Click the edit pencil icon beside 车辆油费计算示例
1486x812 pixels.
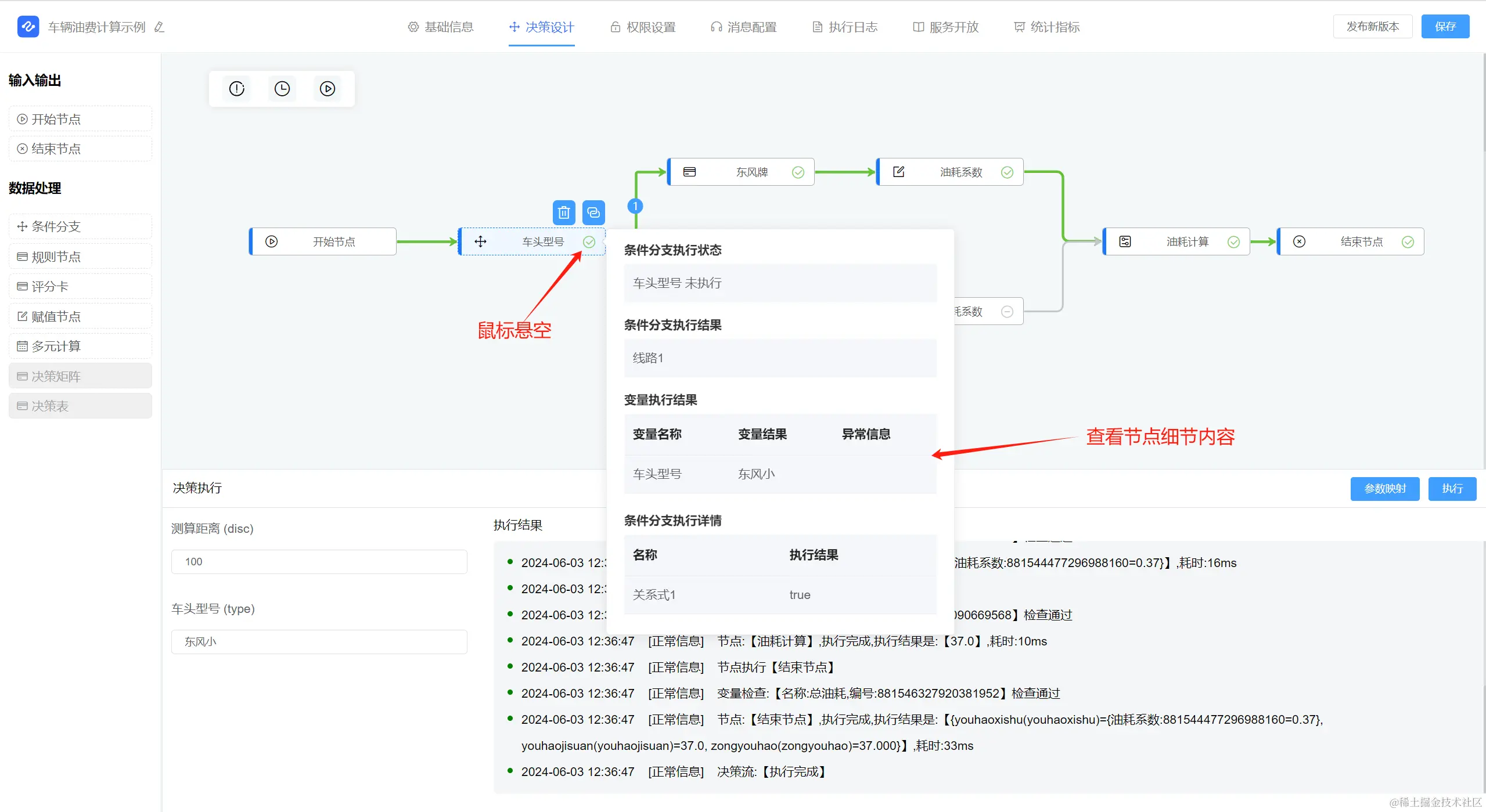click(159, 27)
